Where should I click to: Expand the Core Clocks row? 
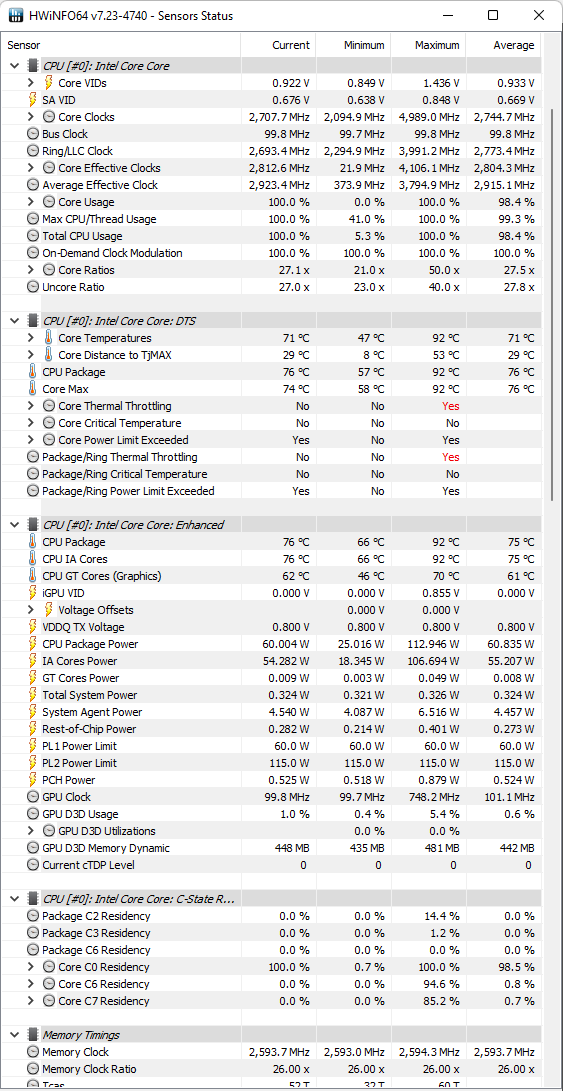[30, 117]
